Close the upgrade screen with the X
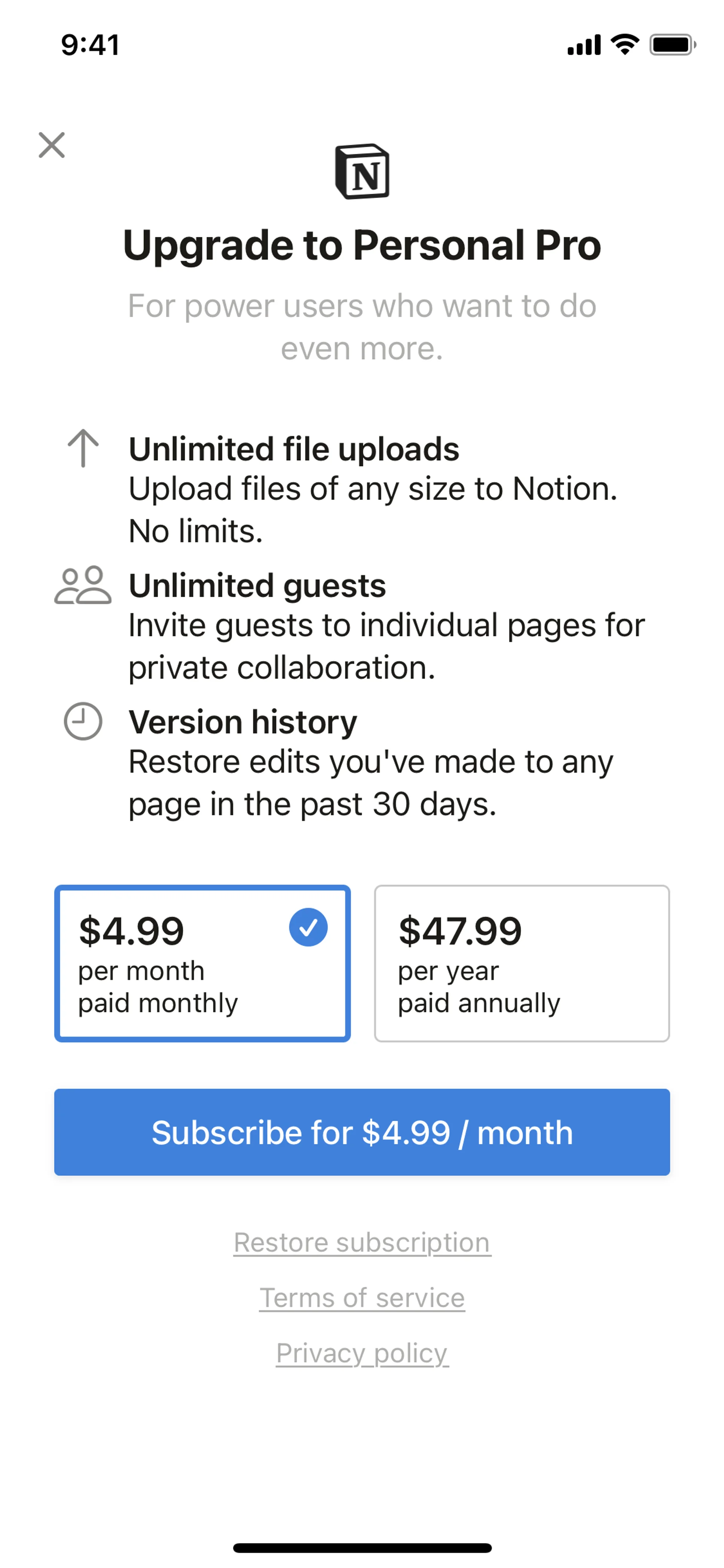 coord(52,145)
